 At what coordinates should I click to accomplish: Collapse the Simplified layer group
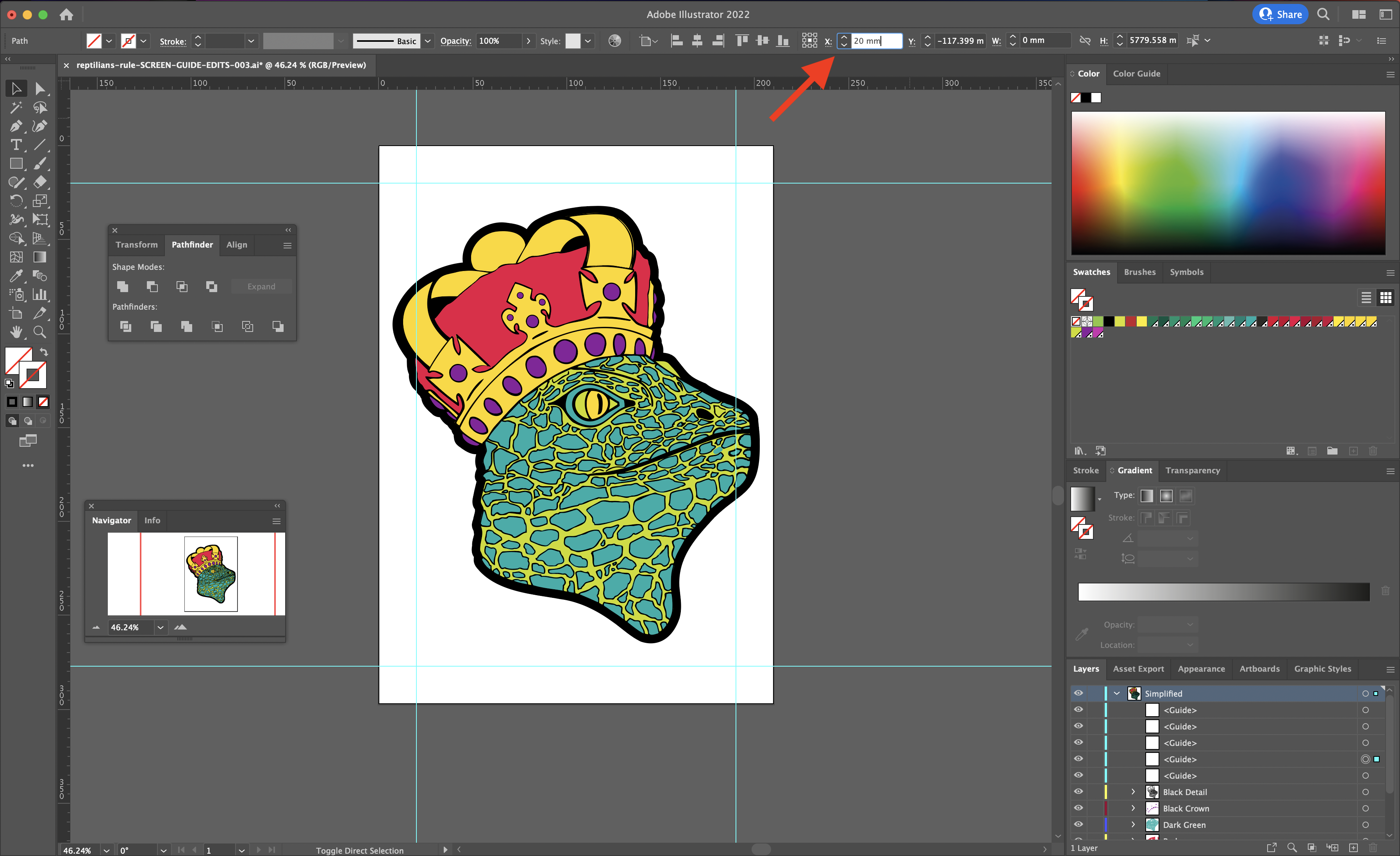(1116, 693)
